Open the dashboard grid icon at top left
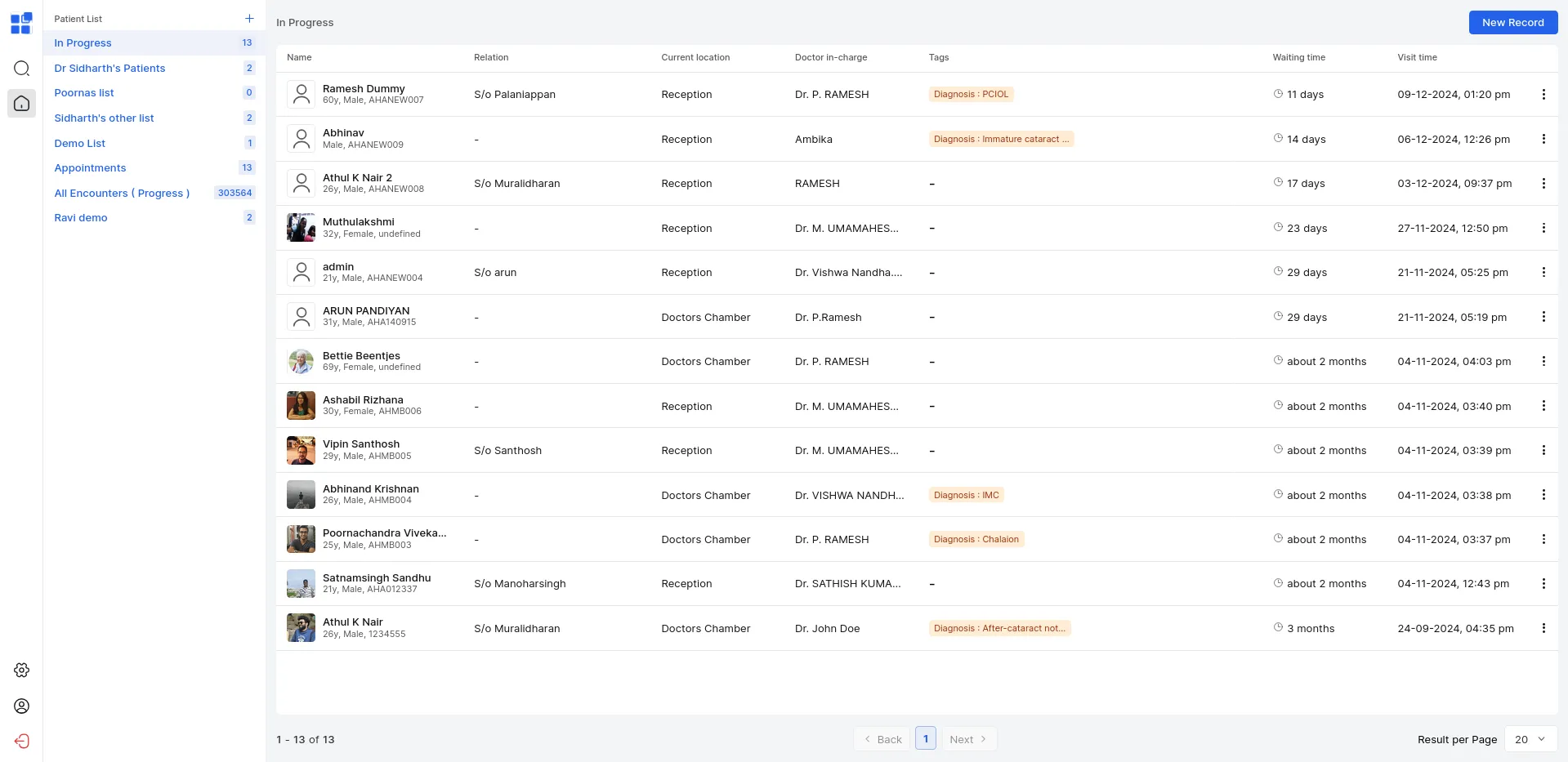 [x=20, y=24]
